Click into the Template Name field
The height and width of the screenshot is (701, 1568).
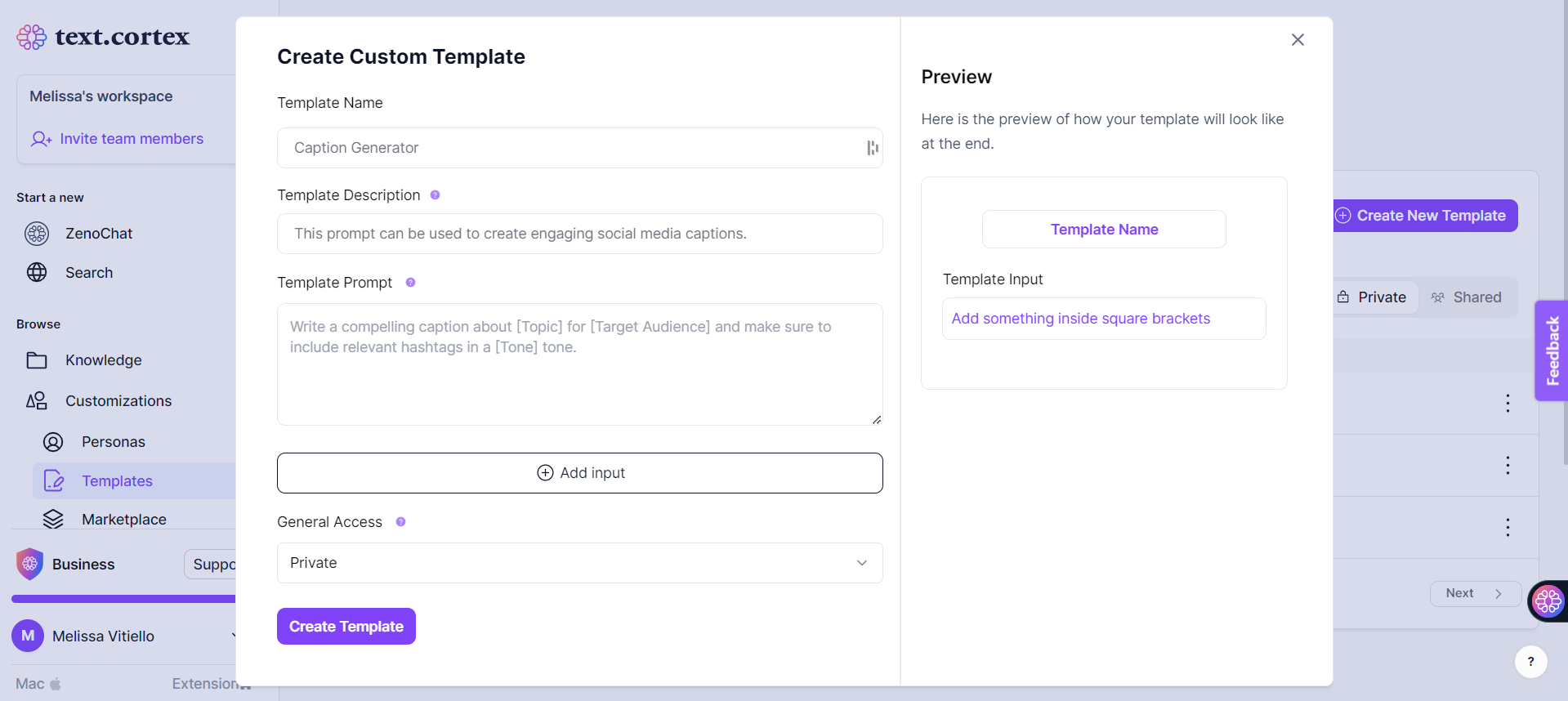(x=579, y=148)
